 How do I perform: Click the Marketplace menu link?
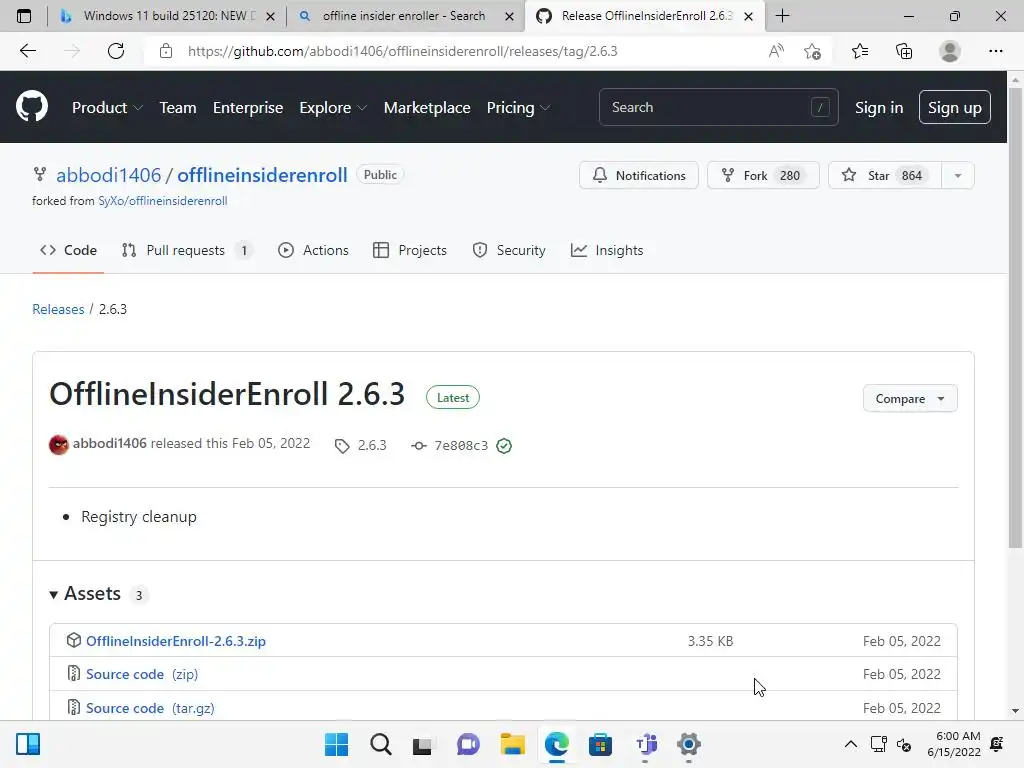[x=427, y=108]
